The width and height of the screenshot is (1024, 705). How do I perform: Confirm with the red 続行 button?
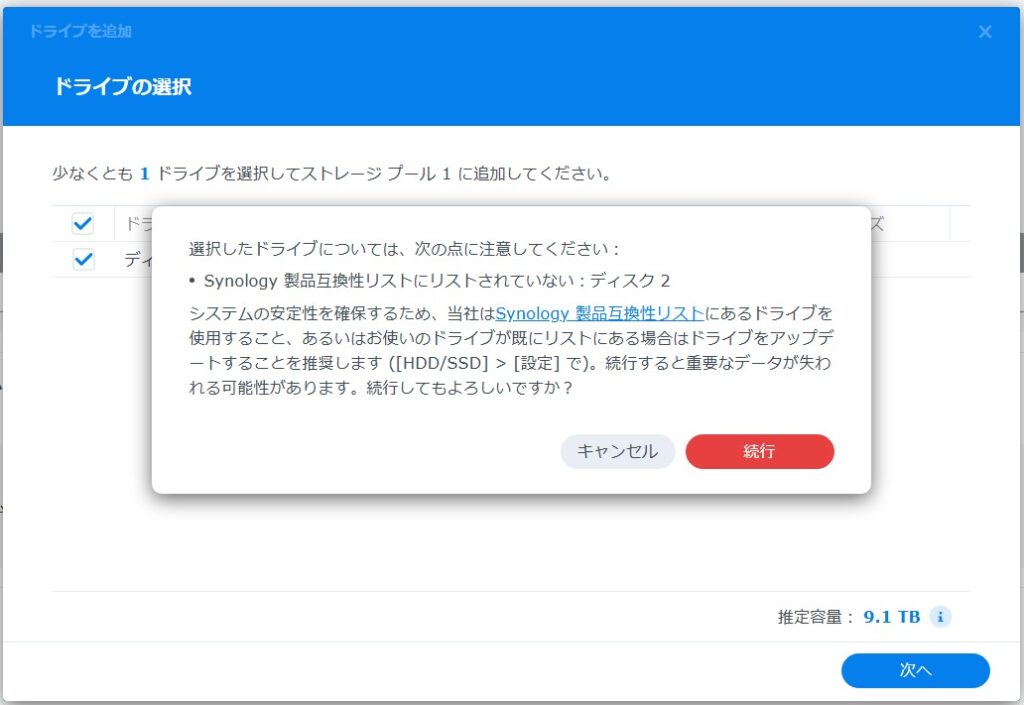pyautogui.click(x=760, y=451)
